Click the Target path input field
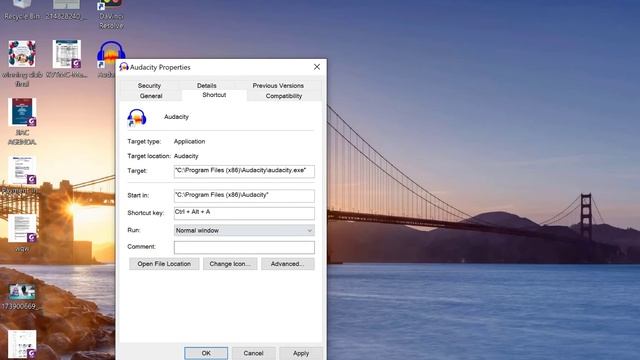The width and height of the screenshot is (640, 360). pyautogui.click(x=244, y=171)
